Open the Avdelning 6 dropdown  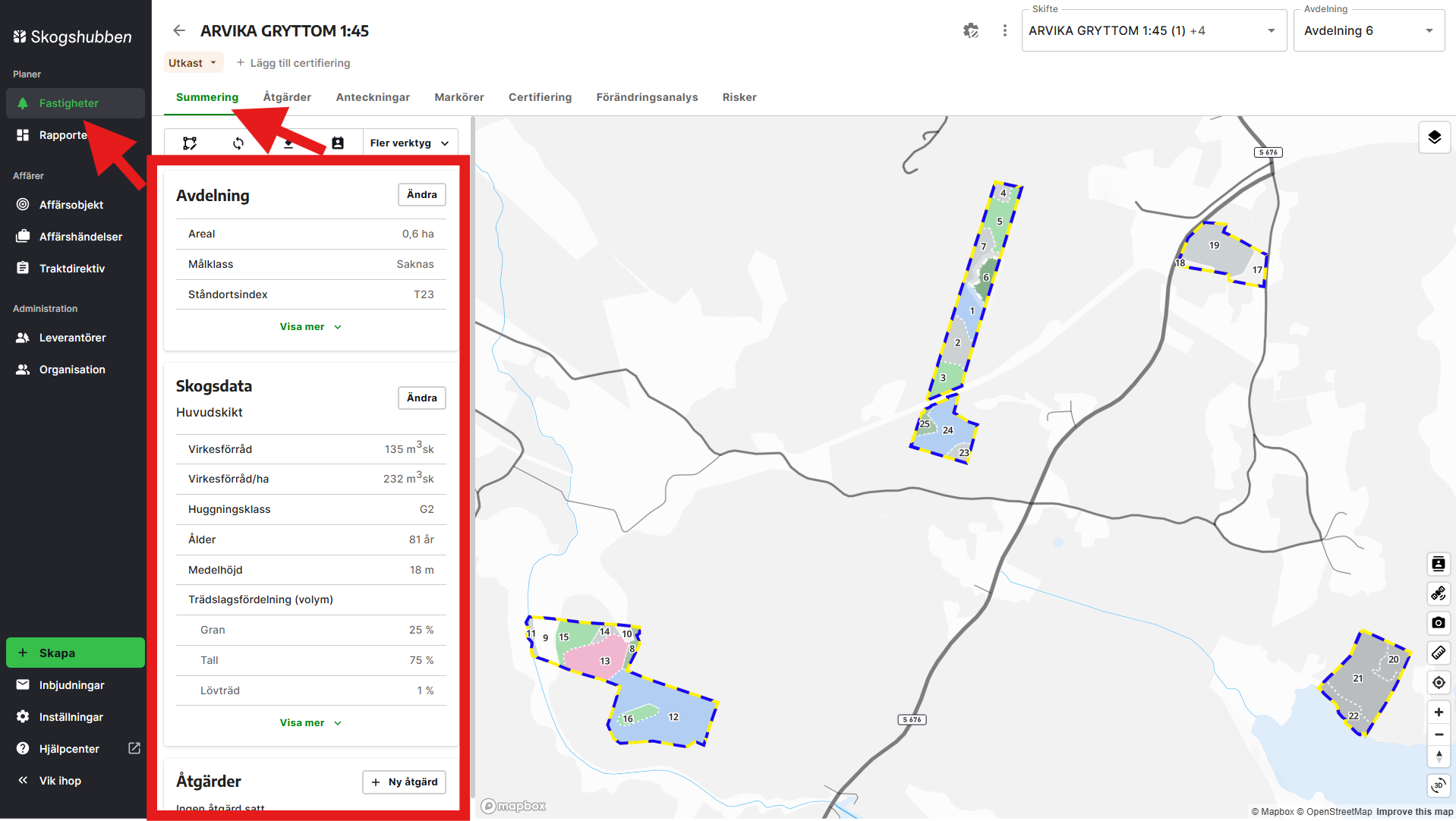[1368, 31]
